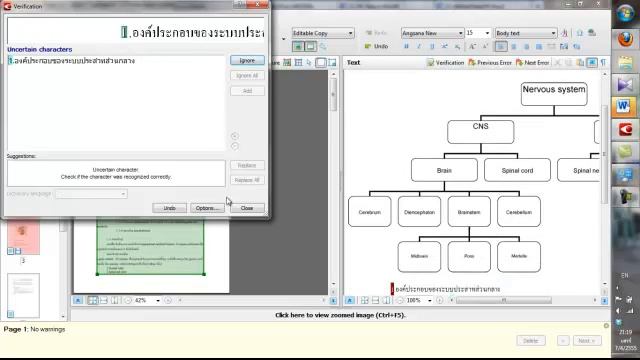
Task: Click the main toolbar Undo button
Action: 376,46
